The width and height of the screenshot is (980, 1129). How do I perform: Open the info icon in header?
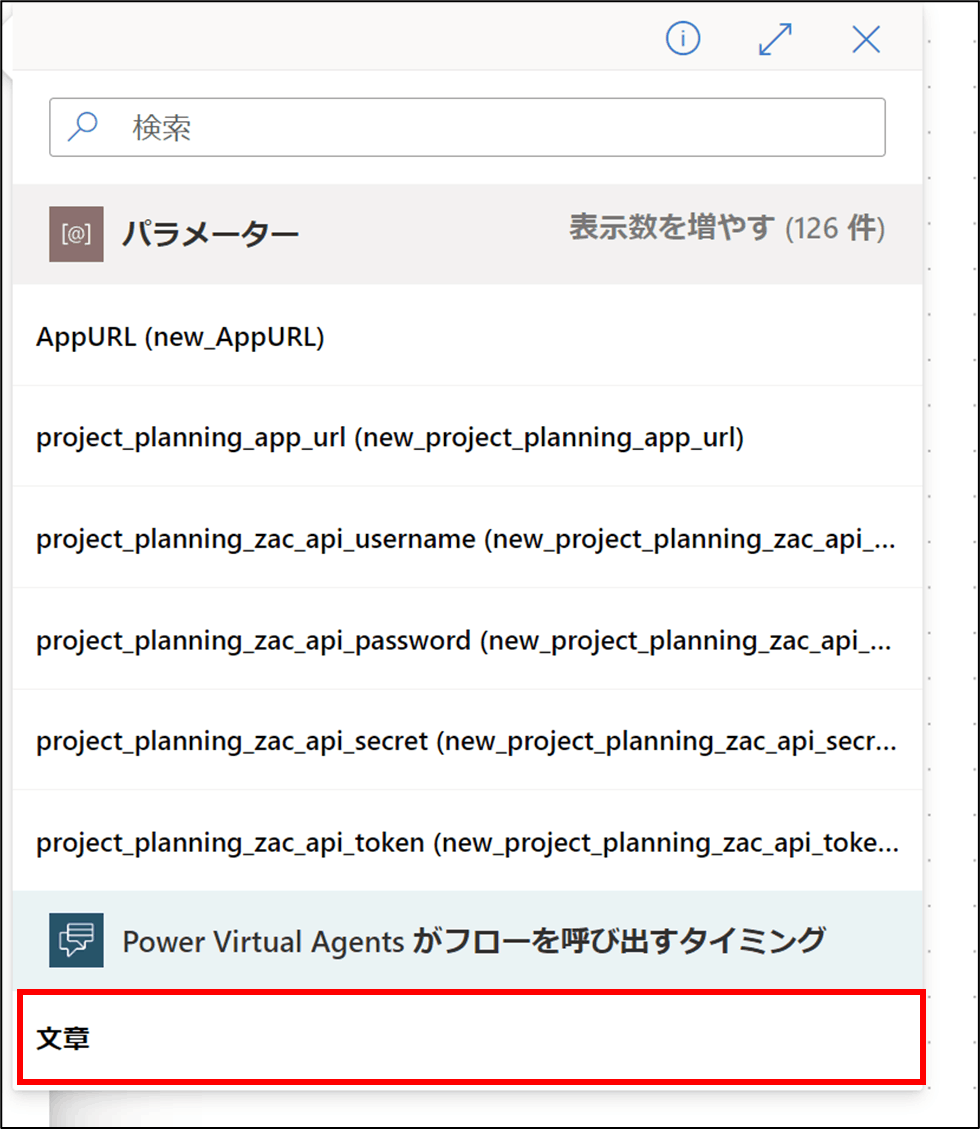point(683,38)
